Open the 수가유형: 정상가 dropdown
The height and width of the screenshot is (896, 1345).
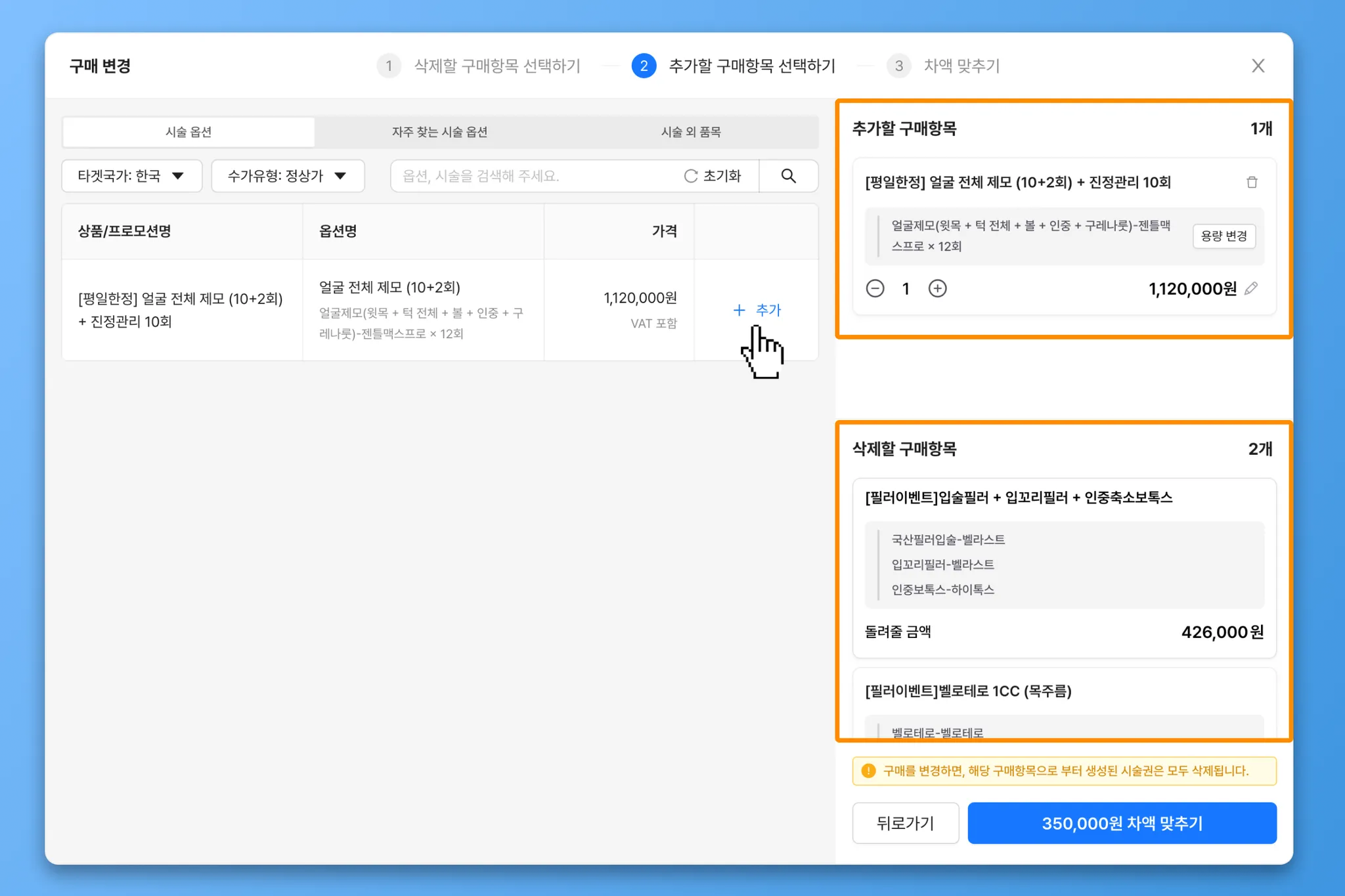click(x=287, y=176)
